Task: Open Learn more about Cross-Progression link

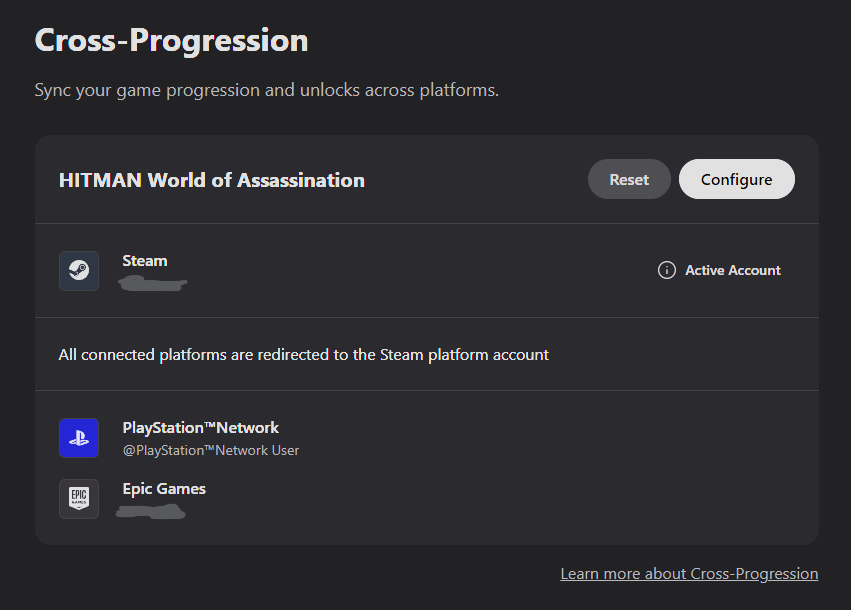Action: click(x=689, y=574)
